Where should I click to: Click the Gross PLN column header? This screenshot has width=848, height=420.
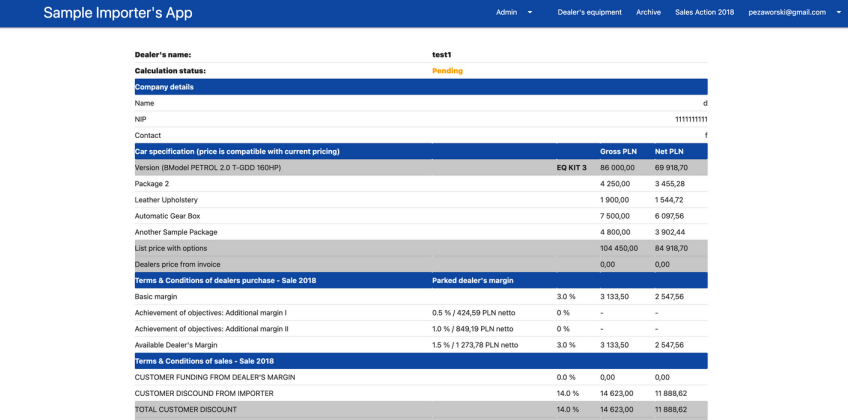click(x=617, y=152)
